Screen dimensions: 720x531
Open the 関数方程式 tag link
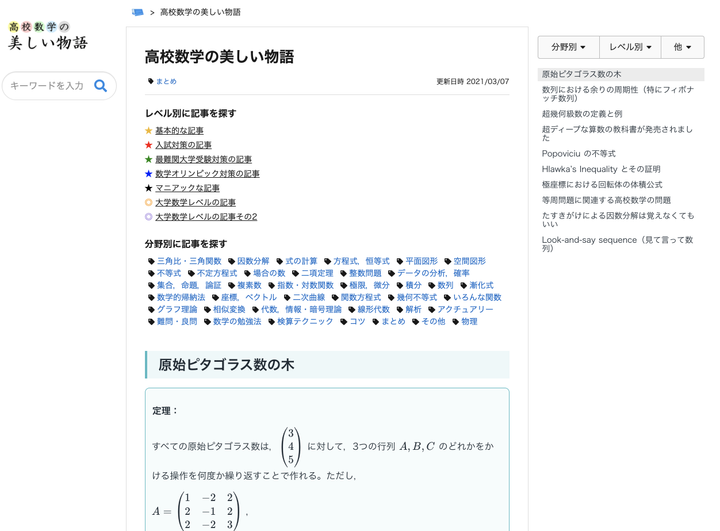[x=361, y=298]
